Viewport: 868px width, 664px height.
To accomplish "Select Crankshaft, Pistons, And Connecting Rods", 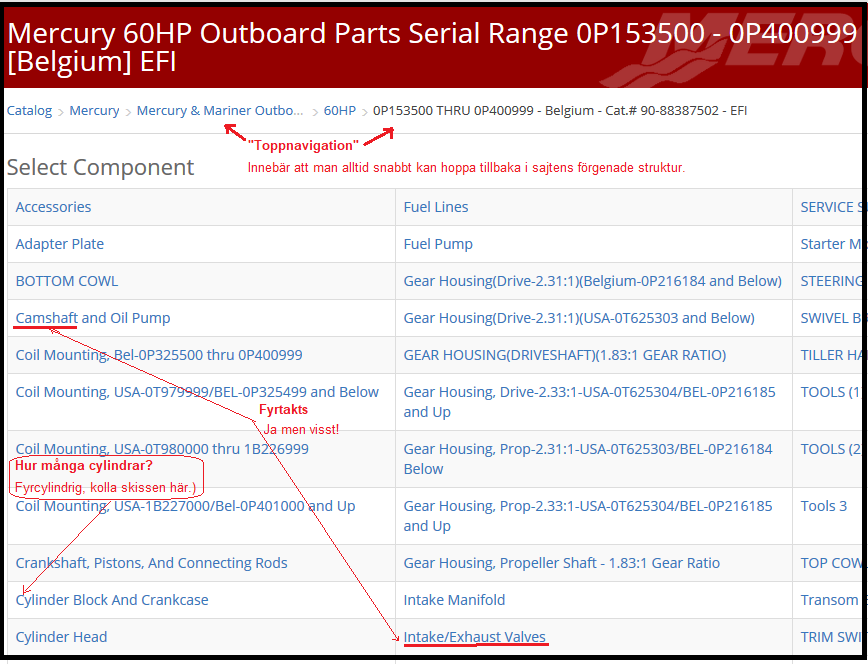I will click(x=151, y=563).
